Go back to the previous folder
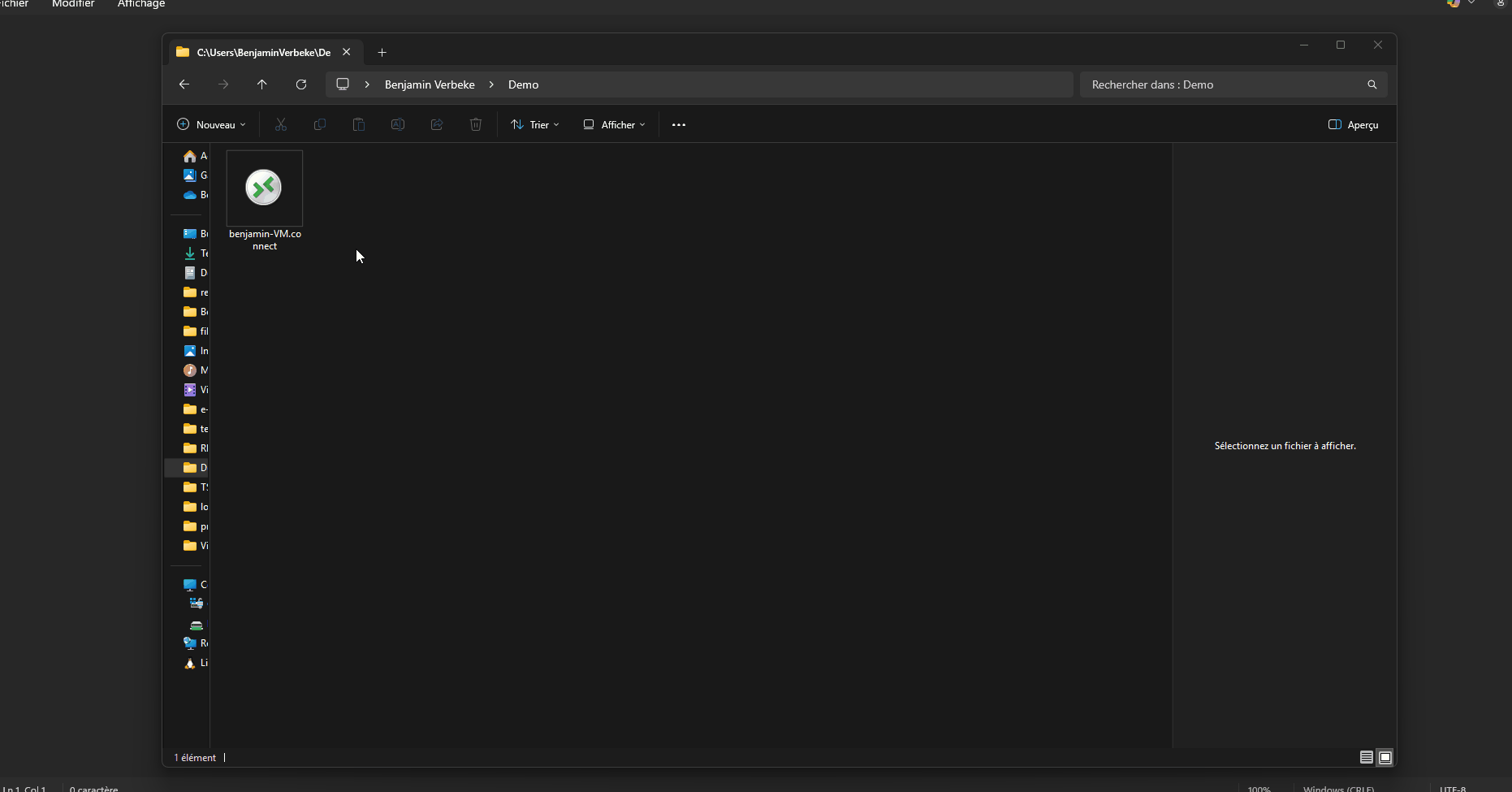 coord(184,84)
